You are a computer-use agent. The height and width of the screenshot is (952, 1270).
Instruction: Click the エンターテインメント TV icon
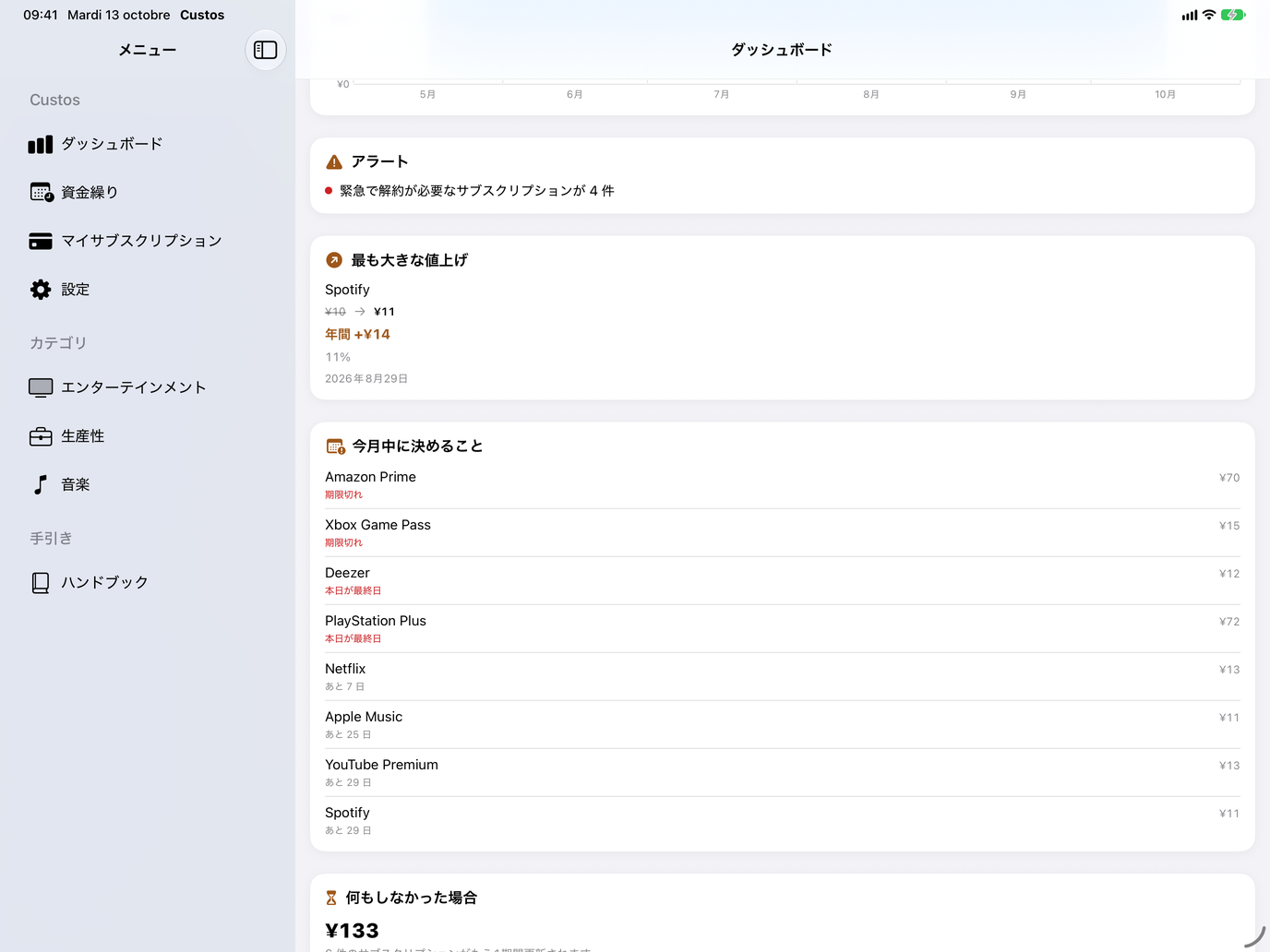coord(41,387)
